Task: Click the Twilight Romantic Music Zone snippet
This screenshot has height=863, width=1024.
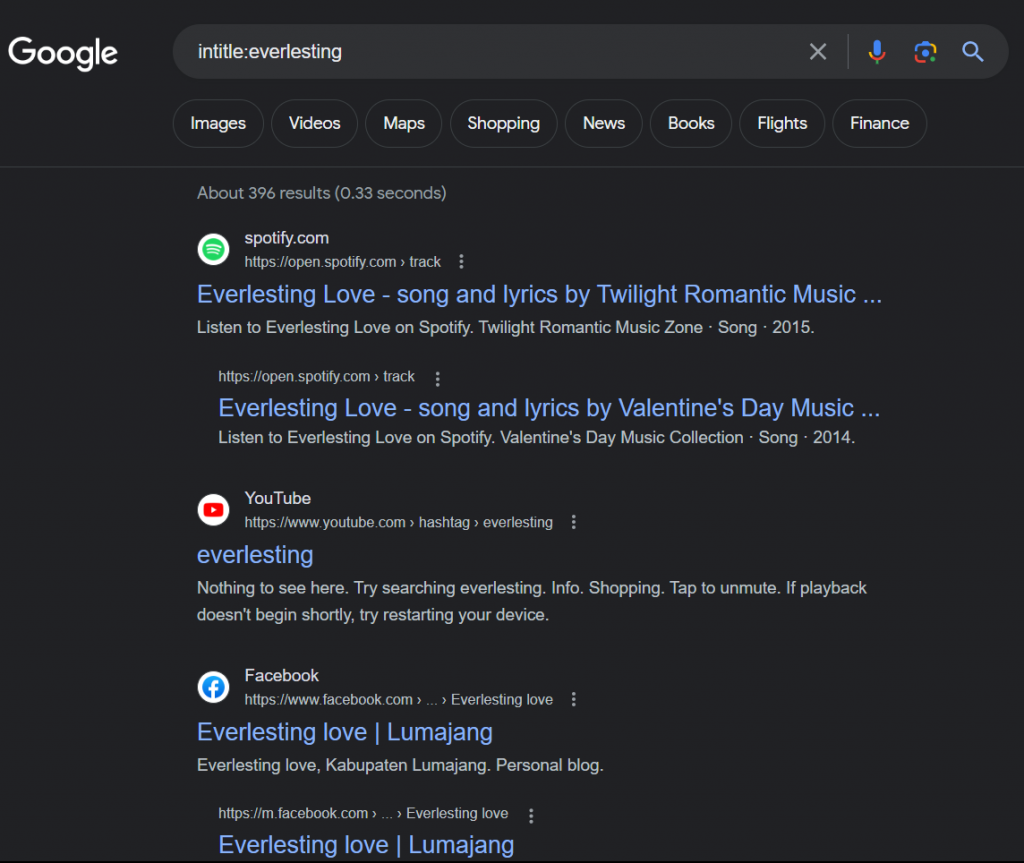Action: pyautogui.click(x=505, y=327)
